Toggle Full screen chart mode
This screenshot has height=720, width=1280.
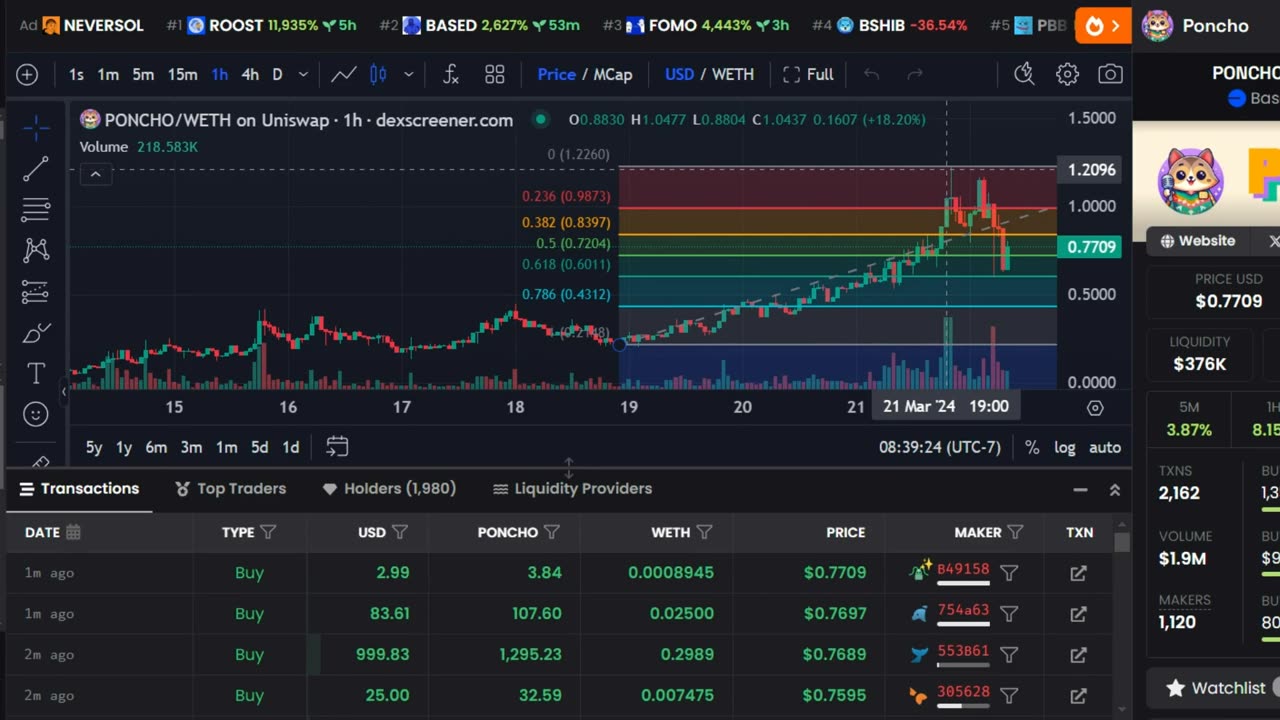pos(808,74)
